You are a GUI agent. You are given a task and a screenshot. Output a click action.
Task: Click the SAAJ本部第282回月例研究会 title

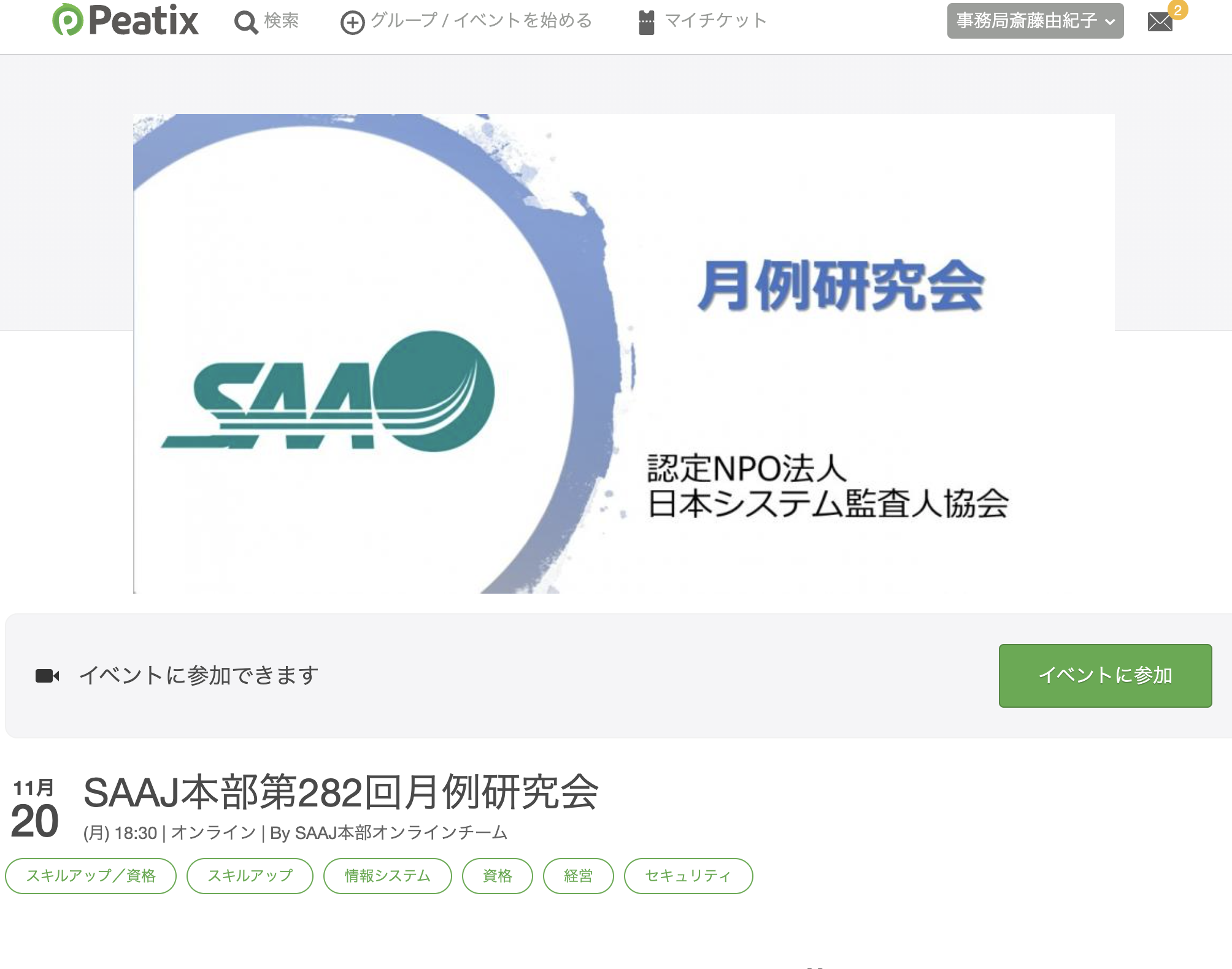click(x=341, y=792)
